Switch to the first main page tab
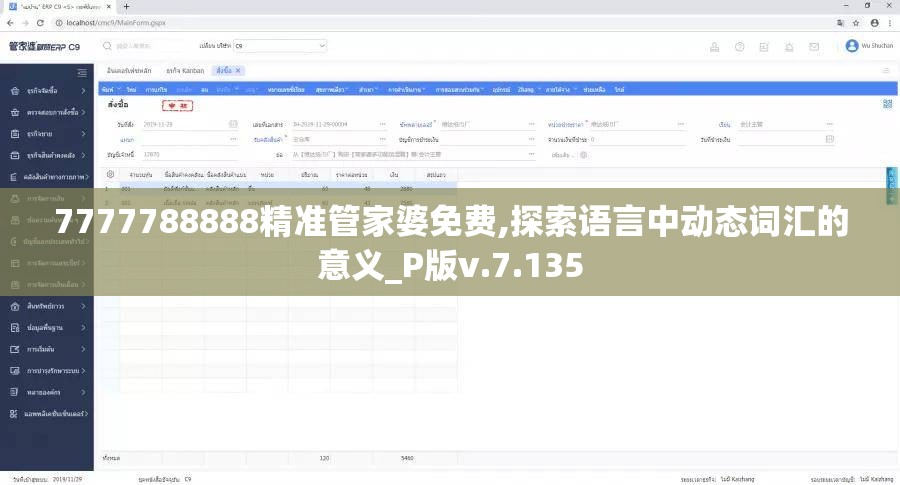The image size is (900, 485). click(x=129, y=71)
